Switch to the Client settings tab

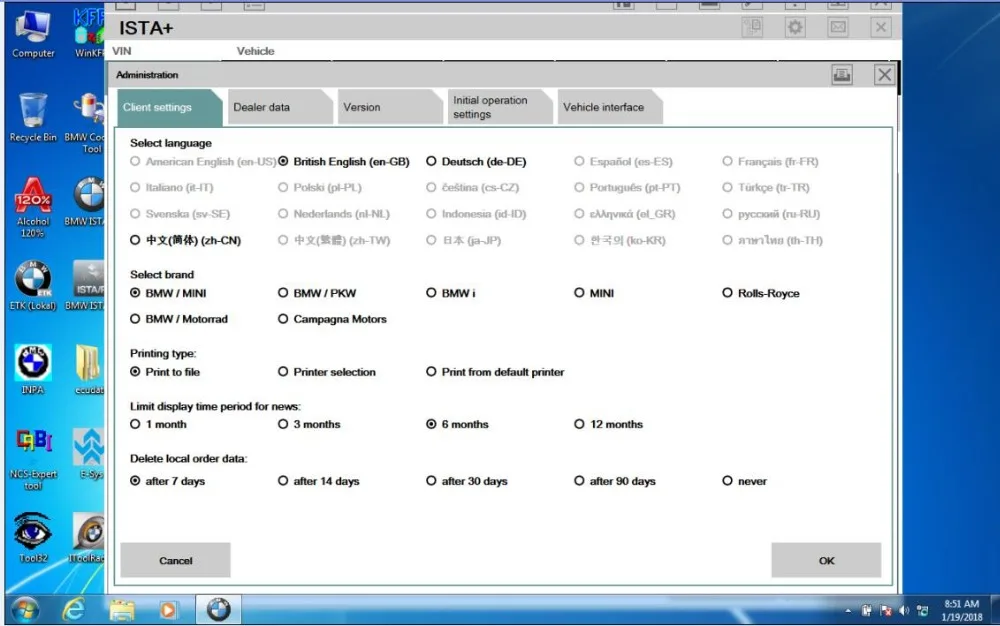pos(168,107)
